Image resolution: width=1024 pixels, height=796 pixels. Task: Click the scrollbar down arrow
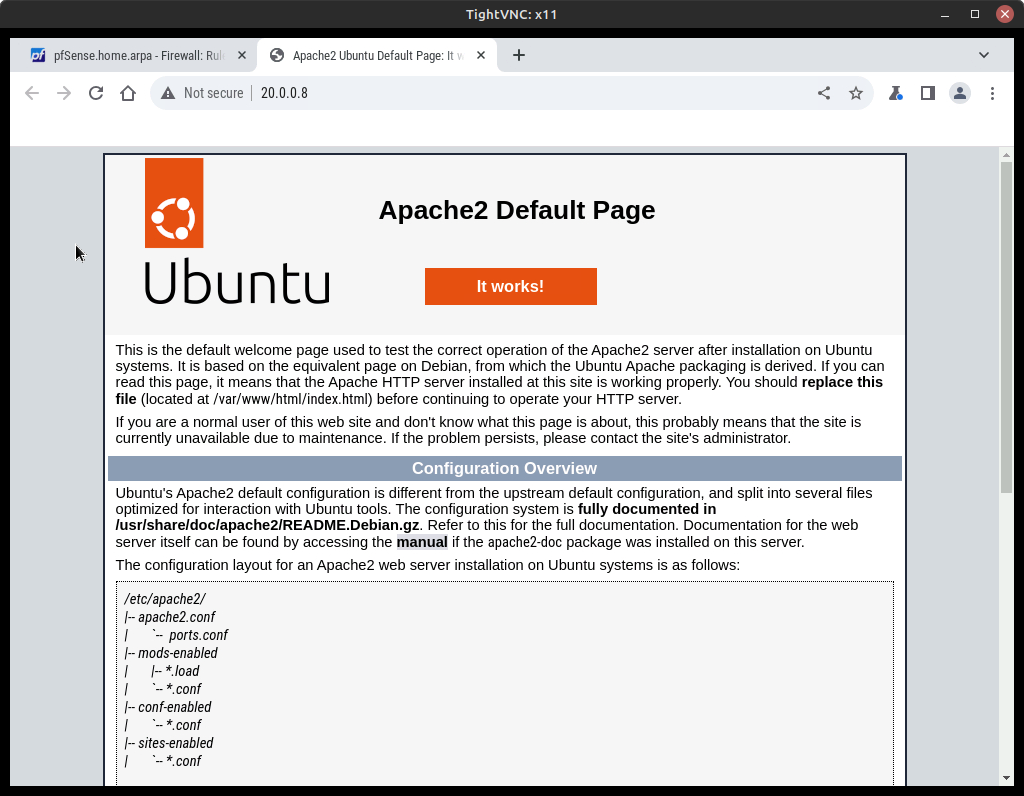[1006, 778]
